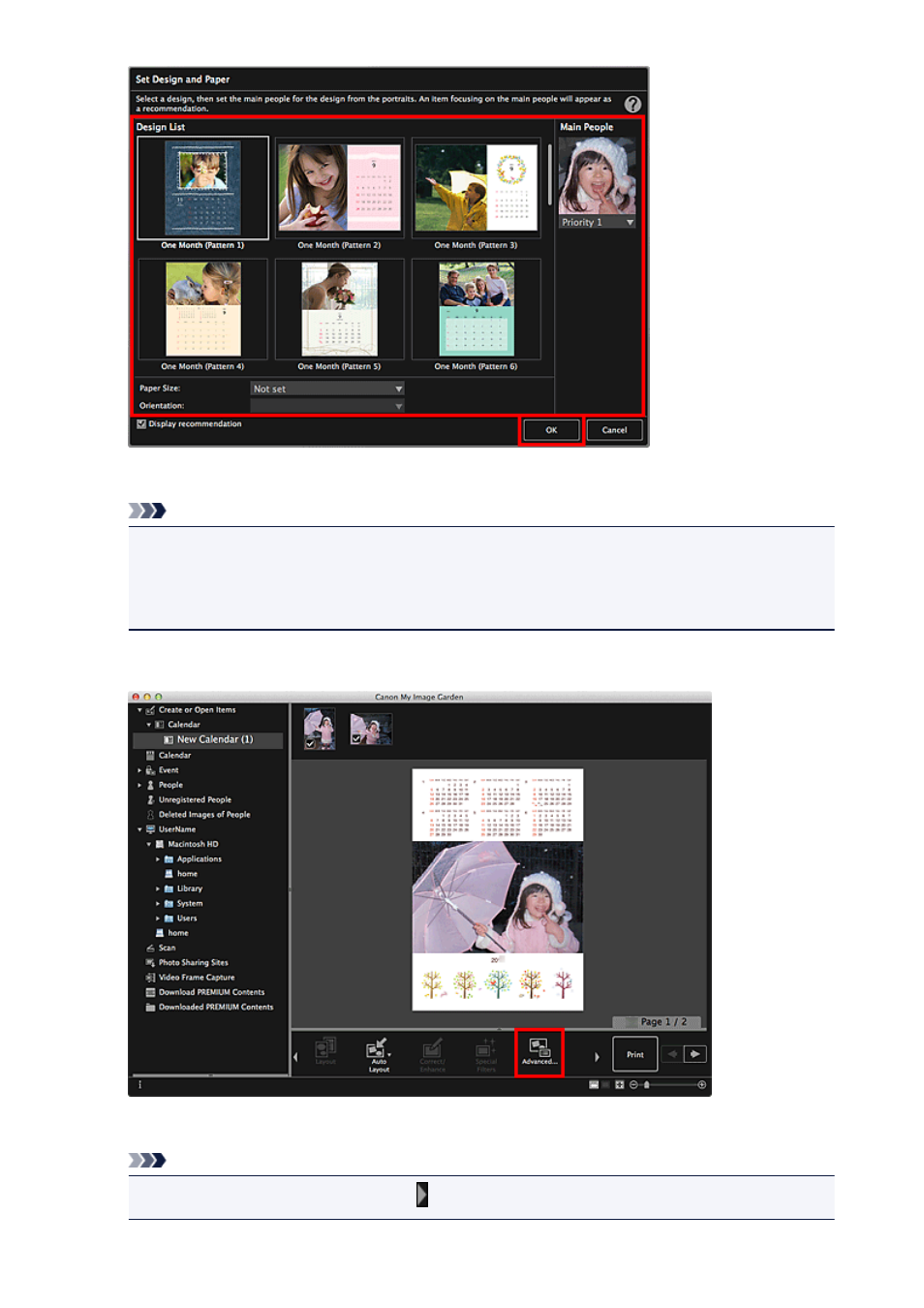The width and height of the screenshot is (924, 1308).
Task: Click the zoom out minus icon
Action: (633, 1085)
